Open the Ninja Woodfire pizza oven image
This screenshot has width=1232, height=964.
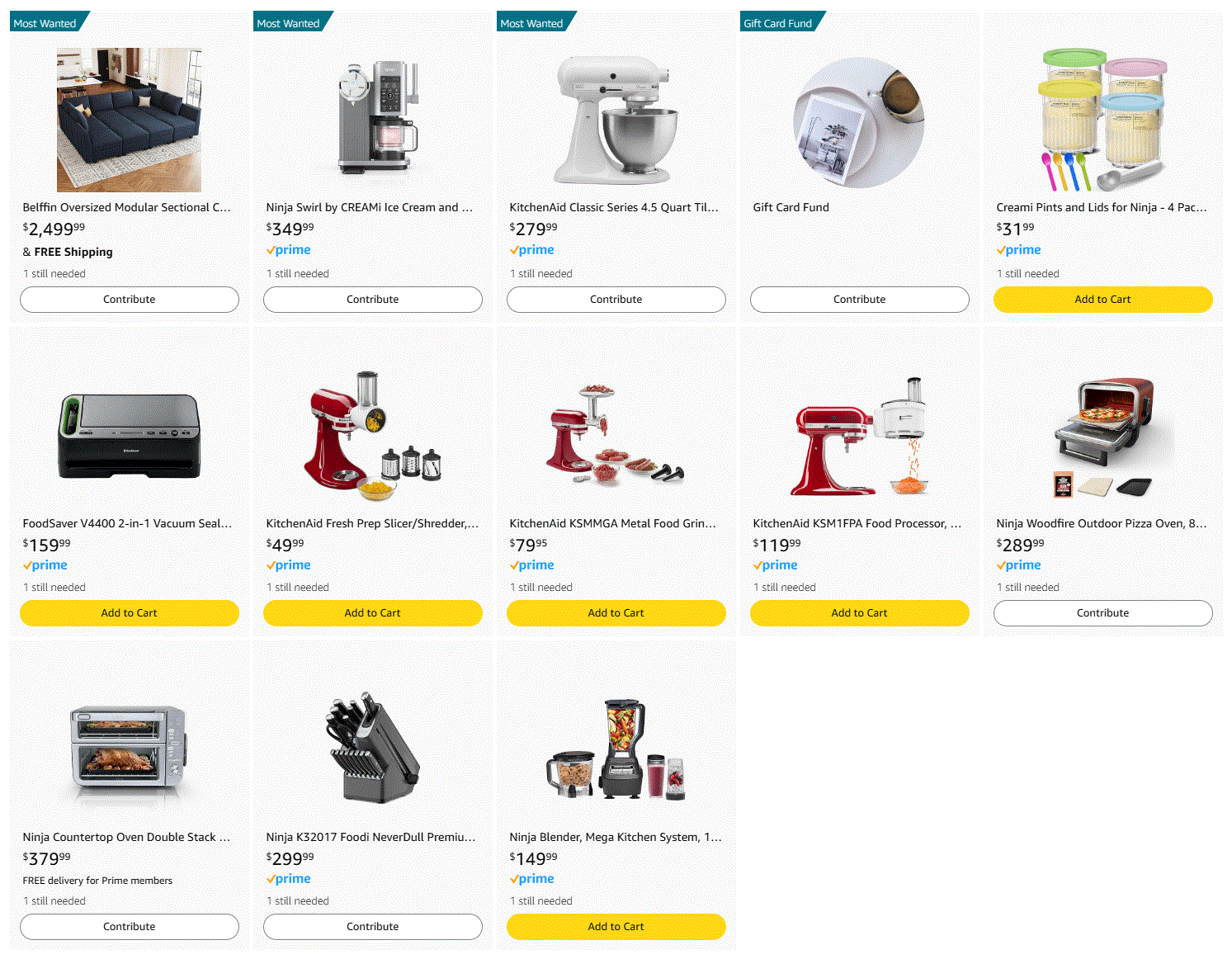tap(1102, 436)
